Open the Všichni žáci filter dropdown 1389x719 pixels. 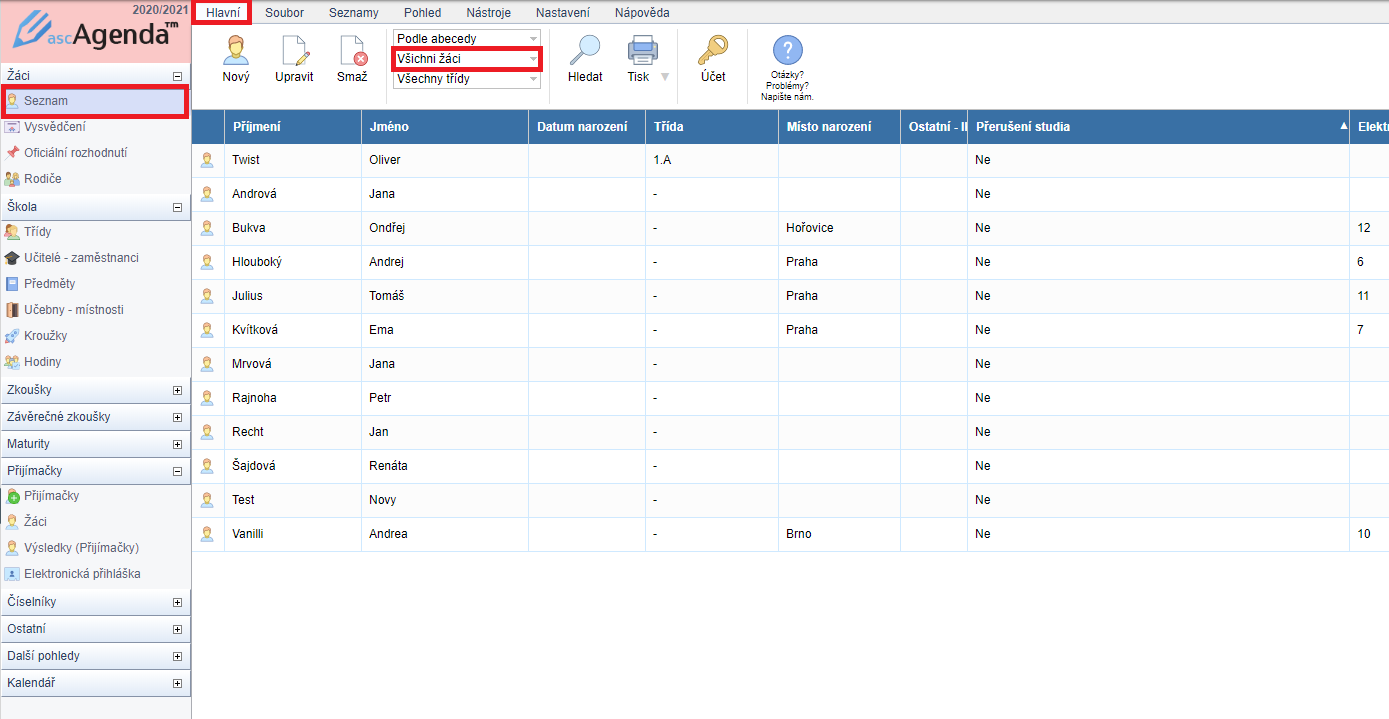click(x=467, y=59)
